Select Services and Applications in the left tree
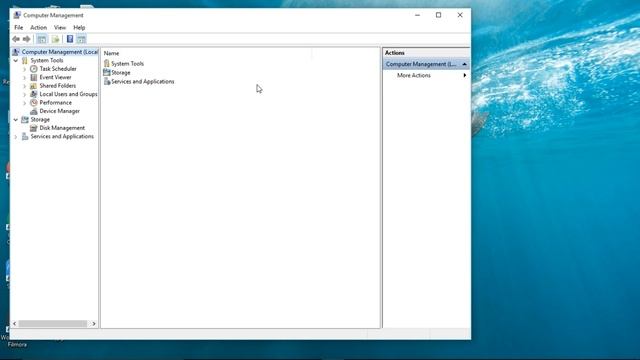This screenshot has height=360, width=640. (62, 136)
